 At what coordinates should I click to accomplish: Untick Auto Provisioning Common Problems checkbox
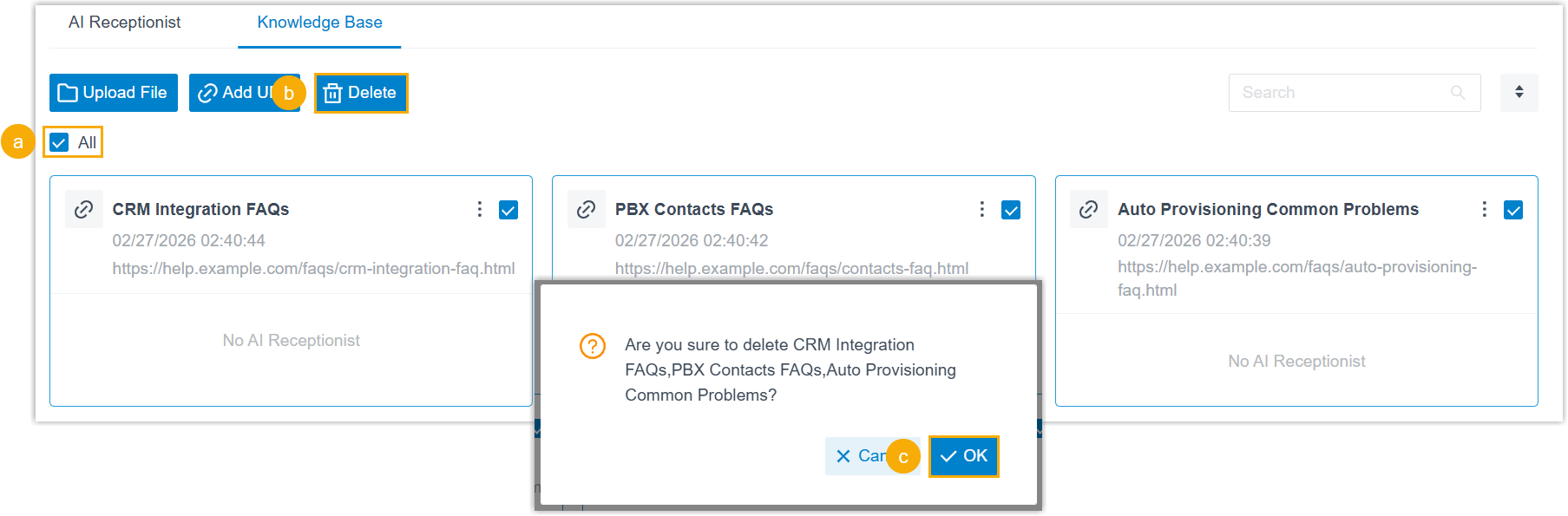click(x=1513, y=210)
